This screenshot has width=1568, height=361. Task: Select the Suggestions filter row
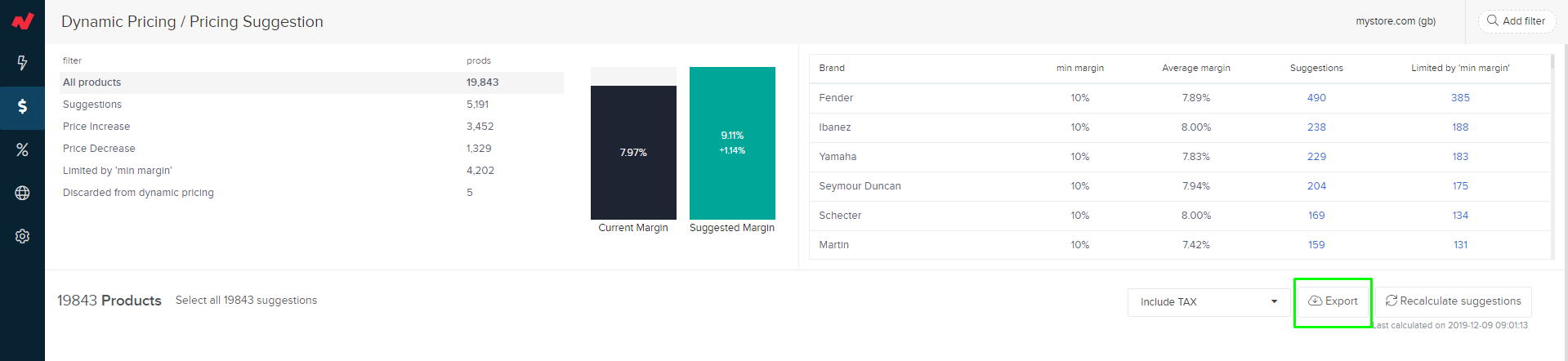[x=311, y=105]
